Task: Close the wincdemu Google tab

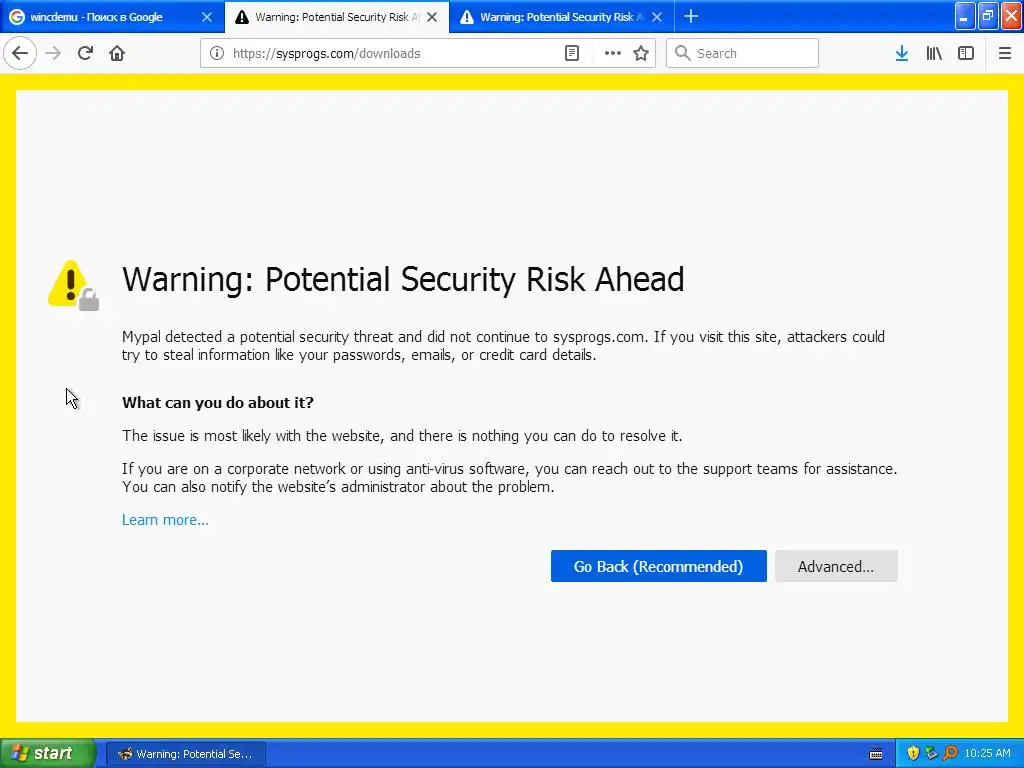Action: [x=207, y=17]
